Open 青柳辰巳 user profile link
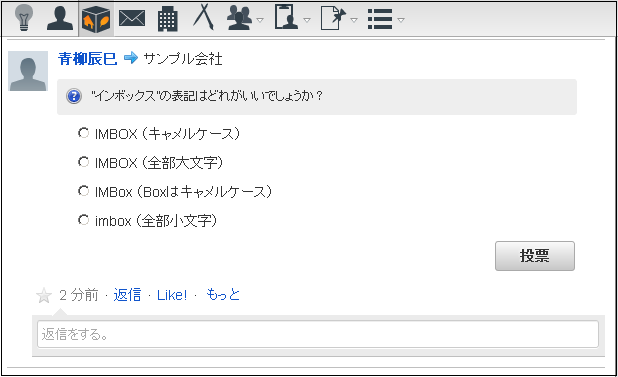This screenshot has height=377, width=618. pos(87,59)
